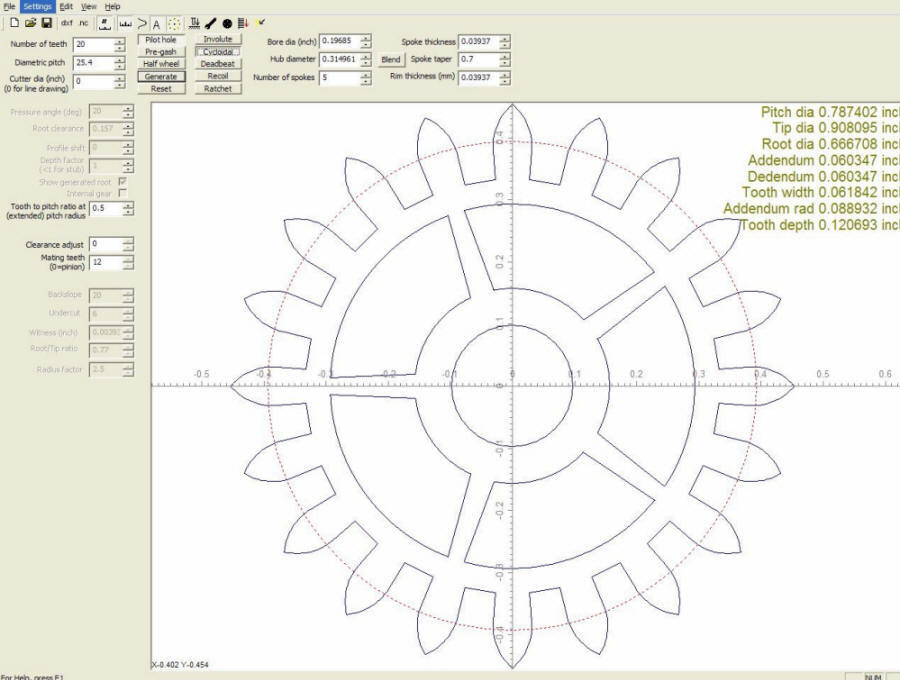Viewport: 900px width, 680px height.
Task: Save the current gear design
Action: (45, 23)
